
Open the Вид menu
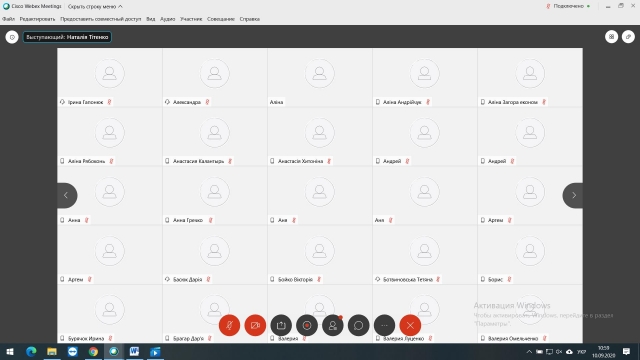tap(151, 19)
